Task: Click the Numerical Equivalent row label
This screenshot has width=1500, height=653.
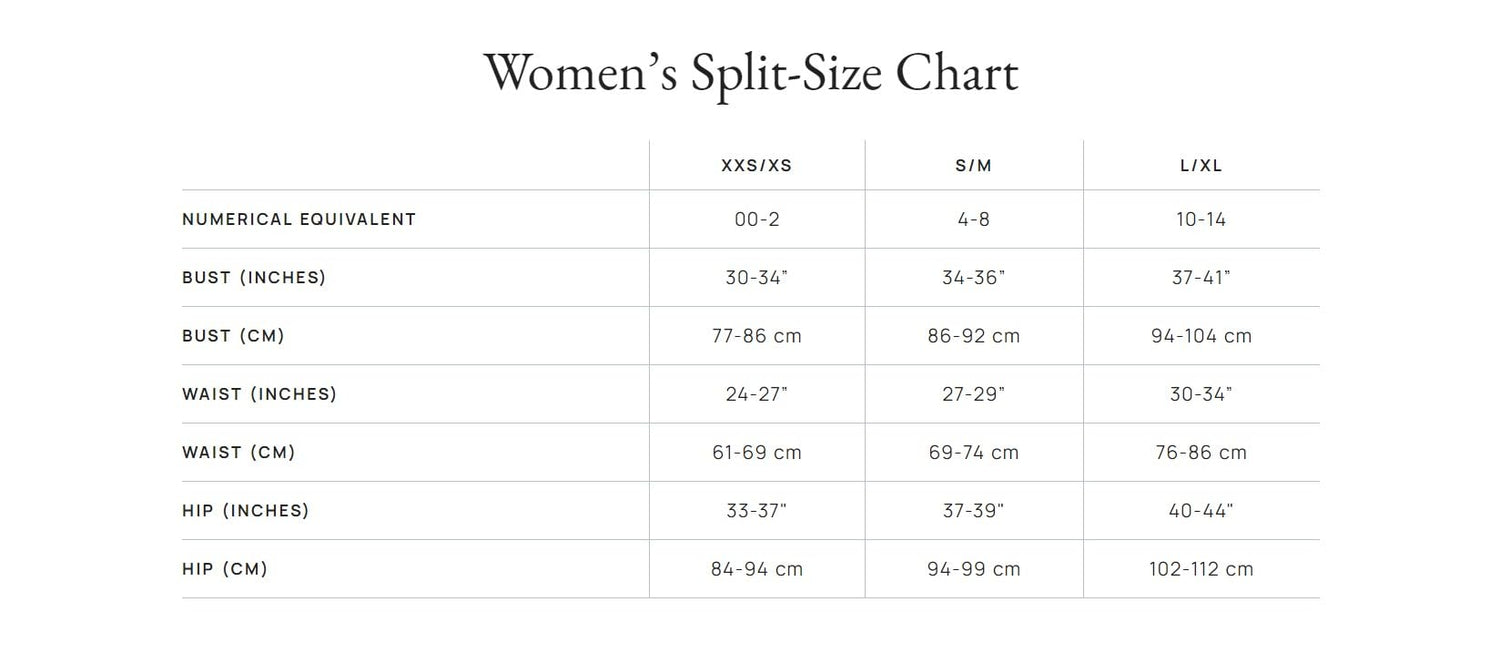Action: point(299,219)
